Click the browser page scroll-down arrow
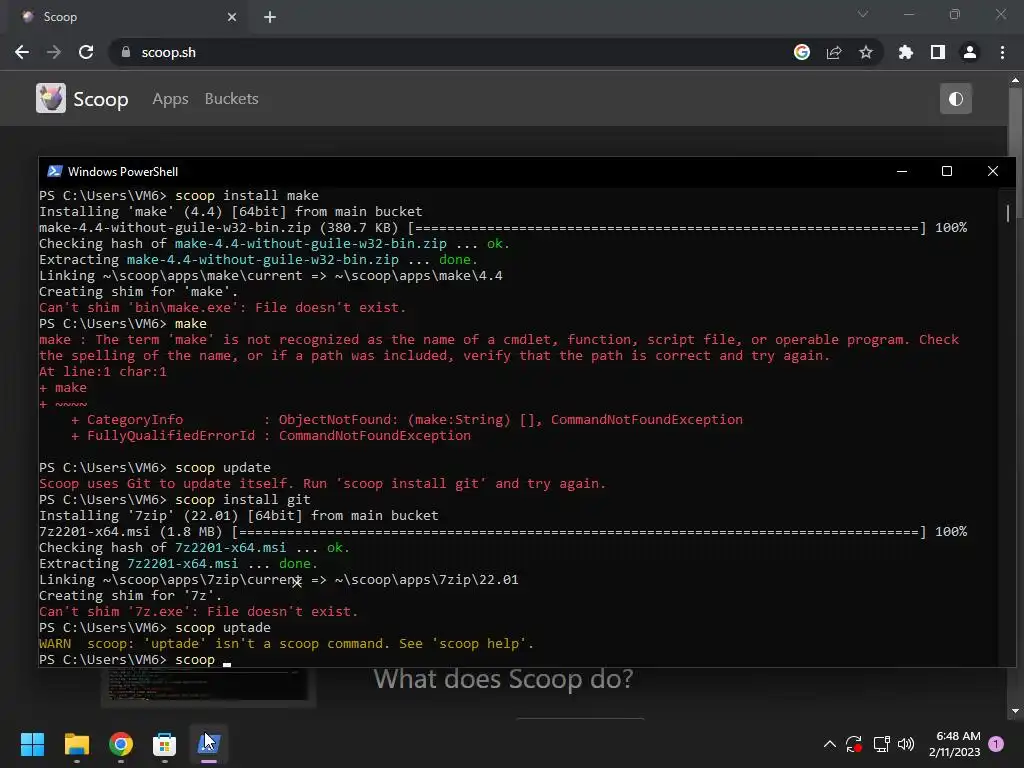The height and width of the screenshot is (768, 1024). click(1015, 711)
